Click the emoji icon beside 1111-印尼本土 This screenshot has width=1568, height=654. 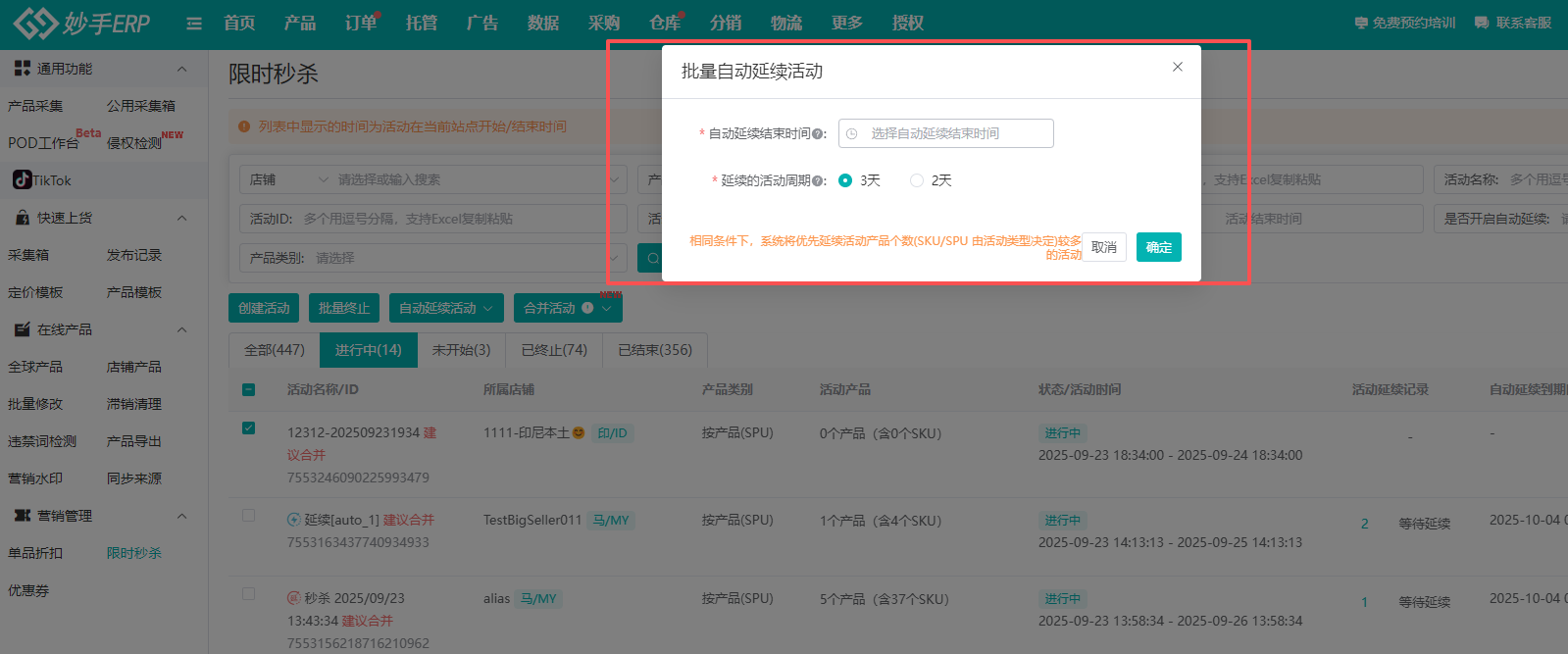click(579, 432)
